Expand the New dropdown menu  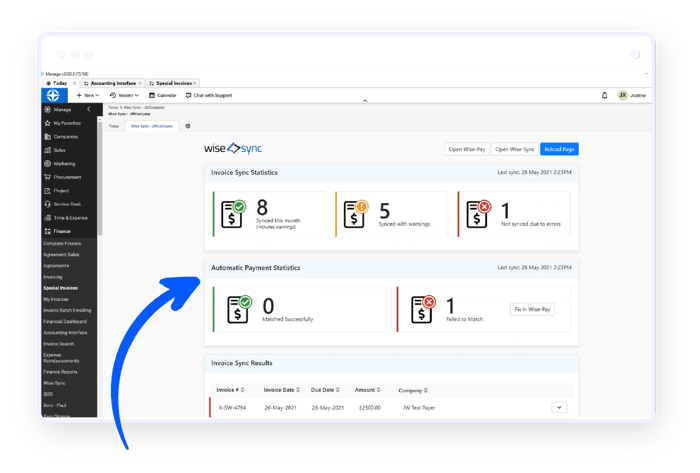(x=88, y=95)
